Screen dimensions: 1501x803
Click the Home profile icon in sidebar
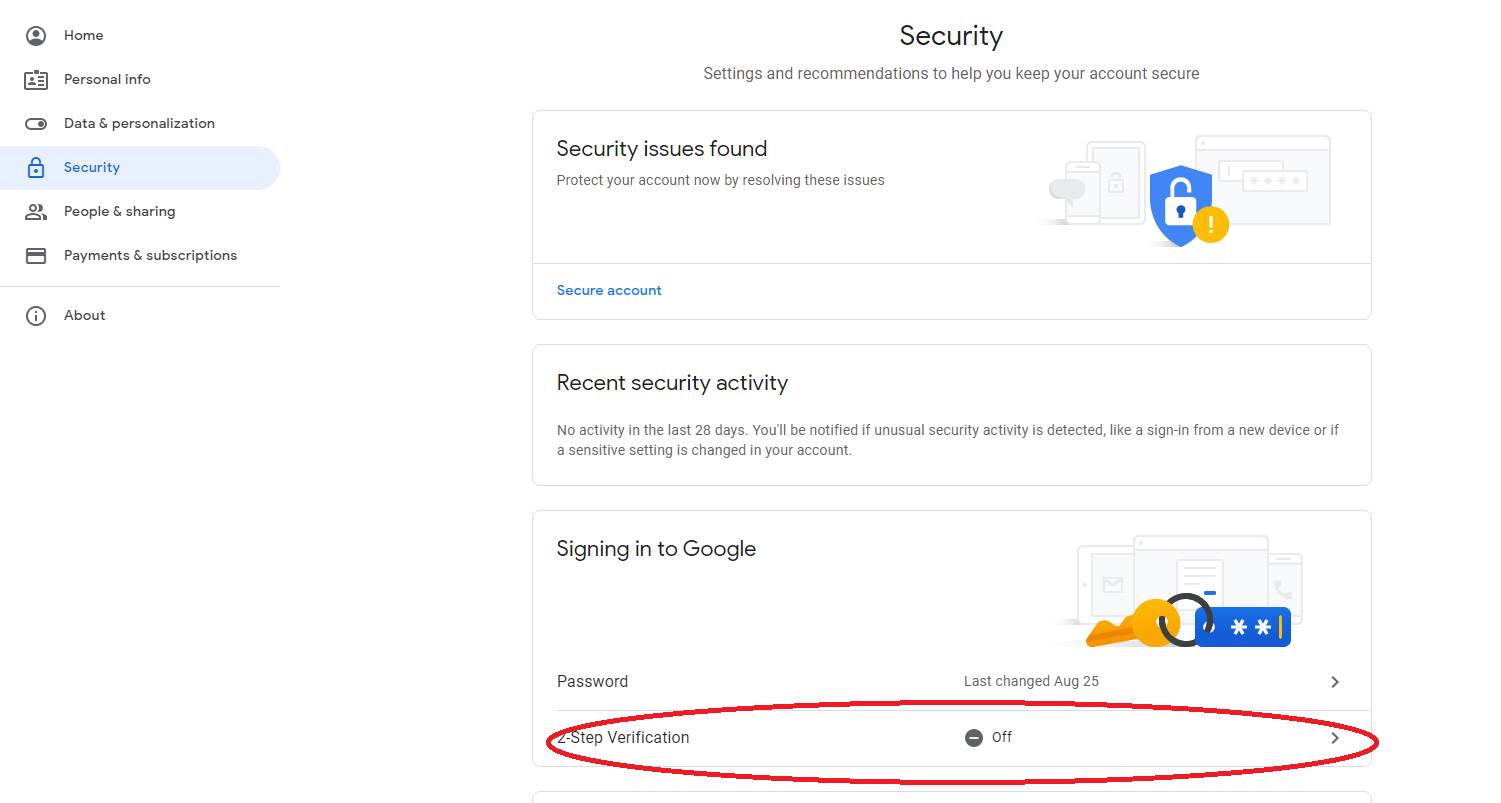click(x=36, y=36)
